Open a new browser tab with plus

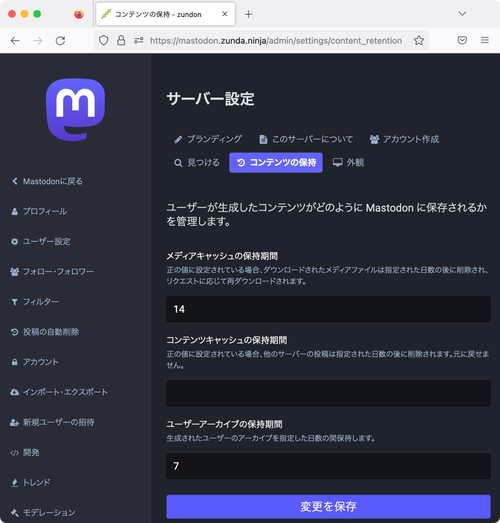248,14
